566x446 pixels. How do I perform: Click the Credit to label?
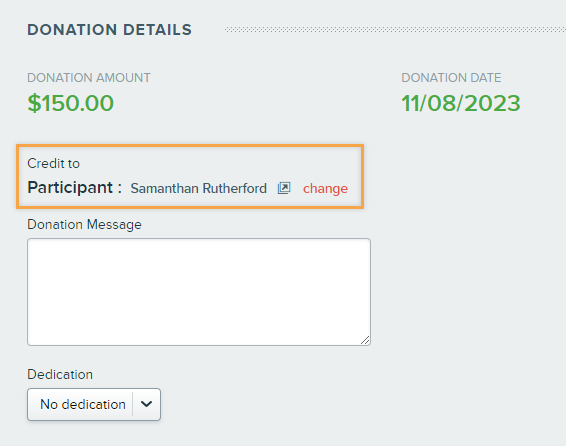[53, 163]
